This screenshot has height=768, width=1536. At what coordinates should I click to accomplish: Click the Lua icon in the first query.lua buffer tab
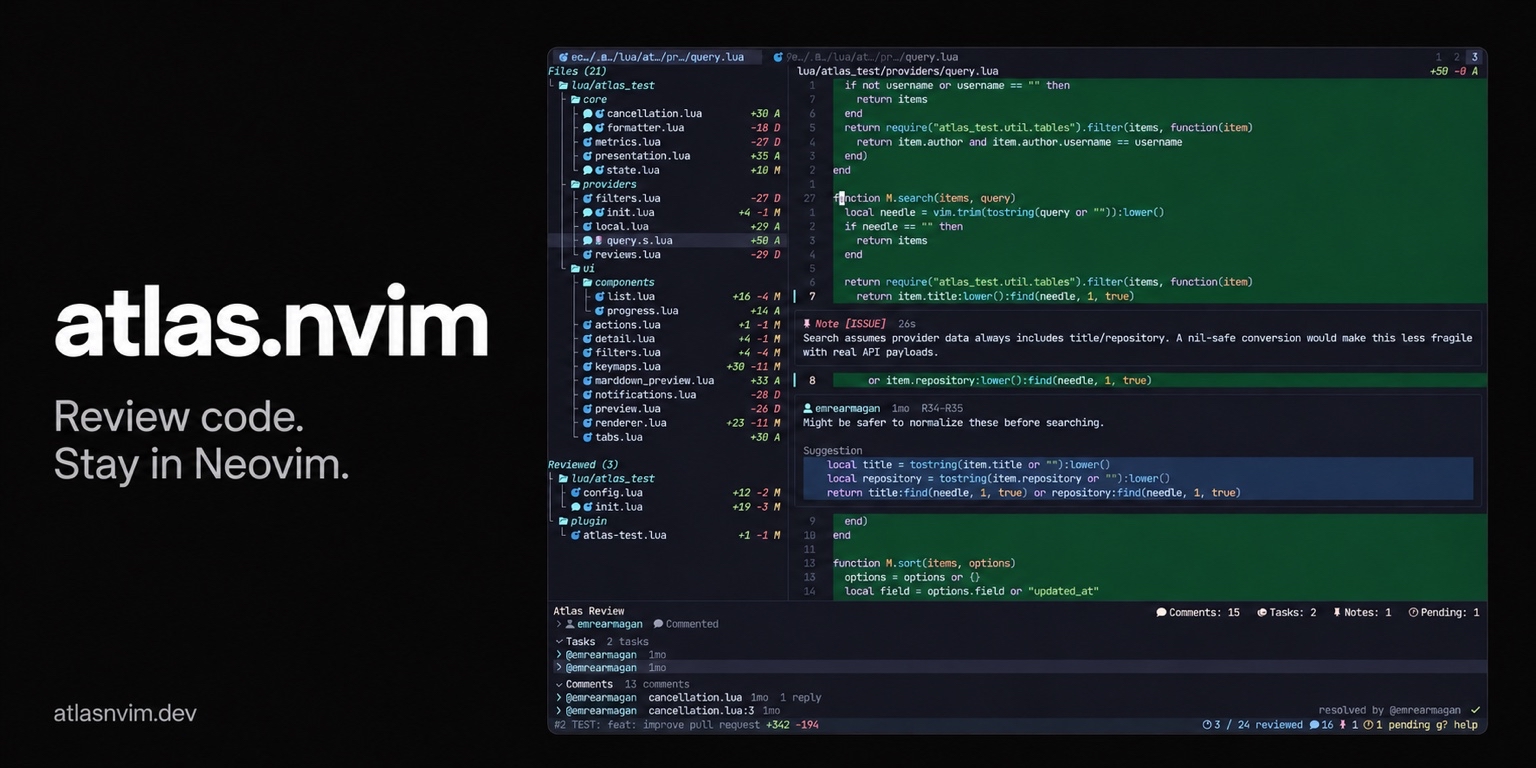[x=563, y=57]
